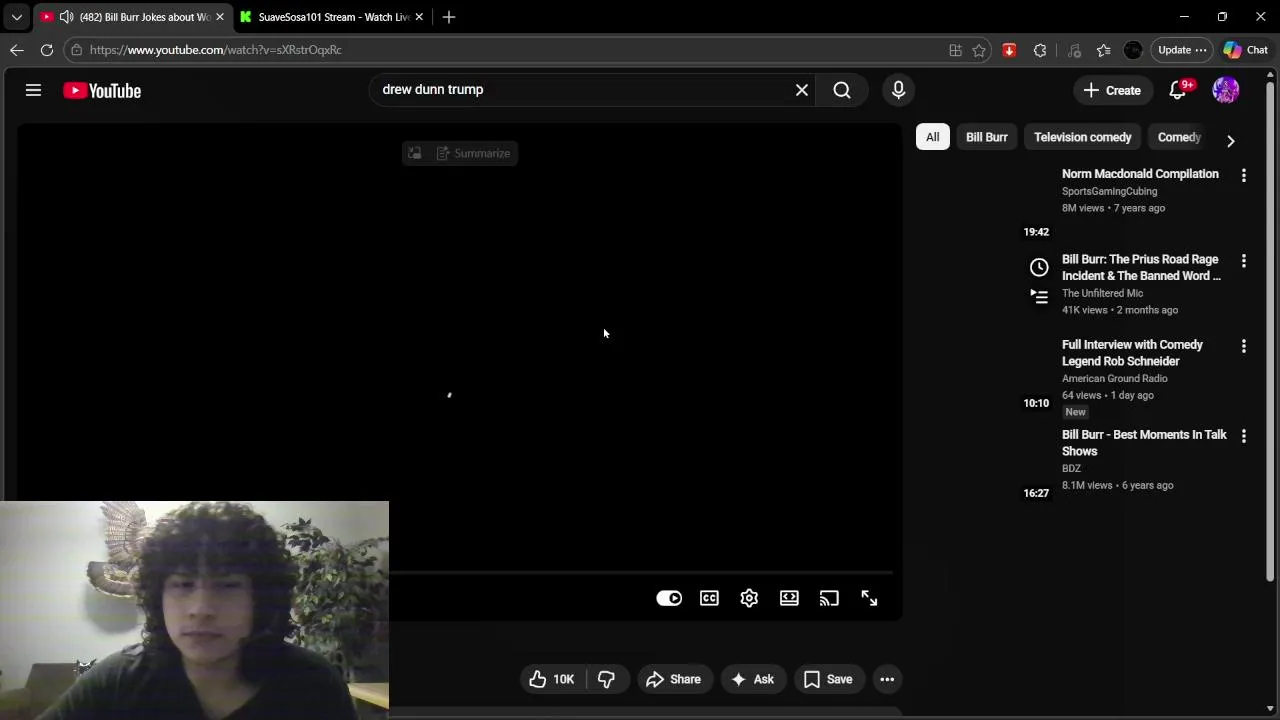Click the page vertical scrollbar

[1270, 330]
